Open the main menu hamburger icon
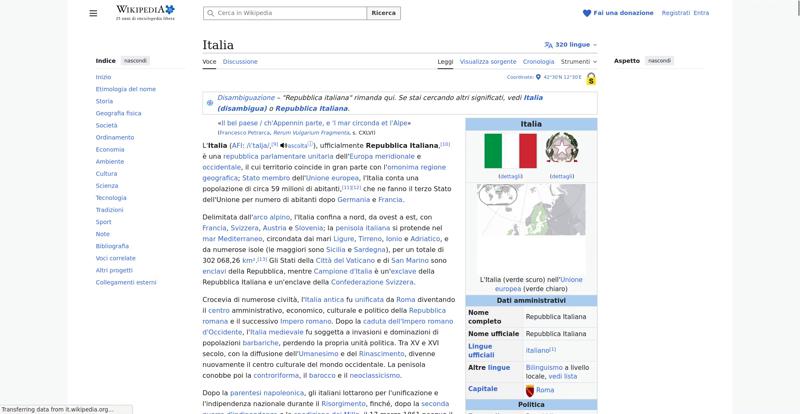The height and width of the screenshot is (414, 800). click(93, 13)
